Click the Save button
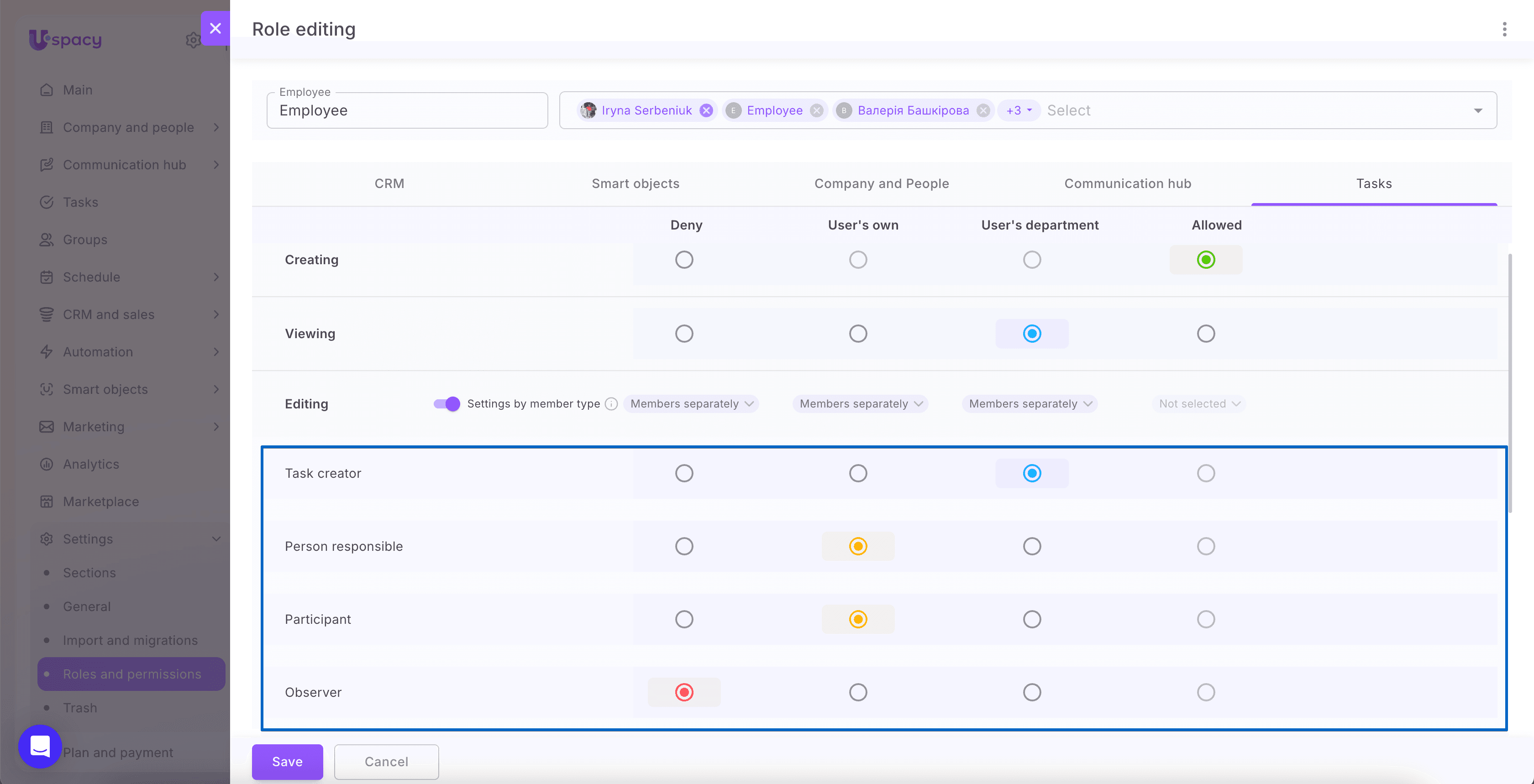 (x=288, y=761)
